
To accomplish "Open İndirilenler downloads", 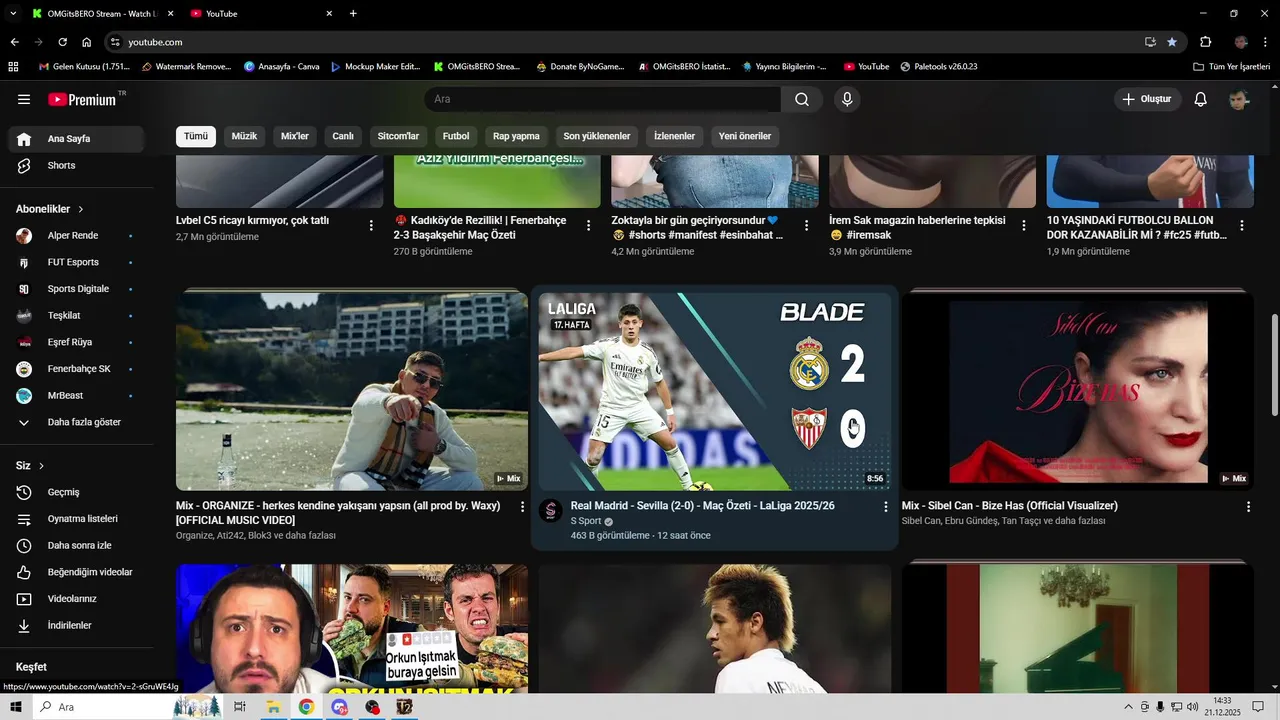I will click(x=76, y=625).
